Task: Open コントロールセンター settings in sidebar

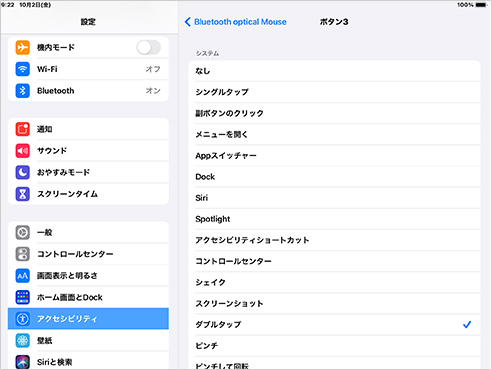Action: (88, 254)
